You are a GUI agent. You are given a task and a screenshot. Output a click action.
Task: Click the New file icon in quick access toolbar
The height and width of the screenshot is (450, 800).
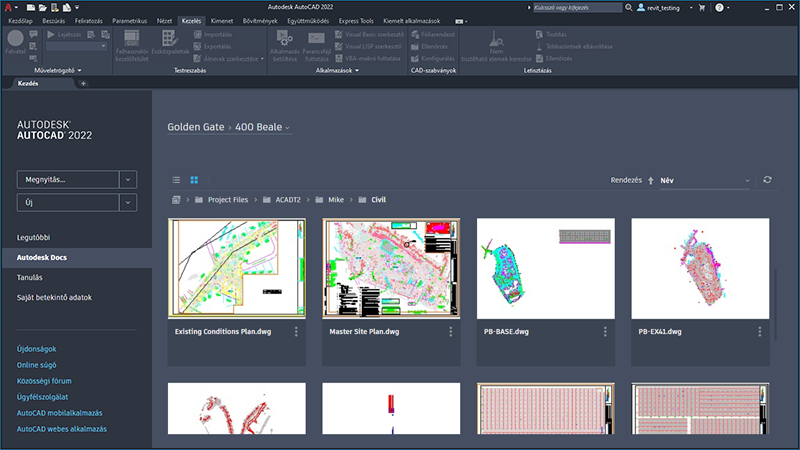coord(31,8)
